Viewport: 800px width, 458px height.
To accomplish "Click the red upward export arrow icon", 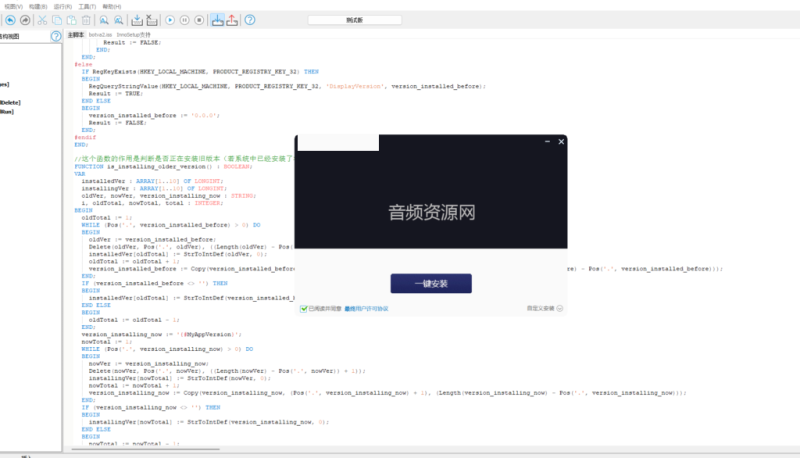I will click(232, 20).
